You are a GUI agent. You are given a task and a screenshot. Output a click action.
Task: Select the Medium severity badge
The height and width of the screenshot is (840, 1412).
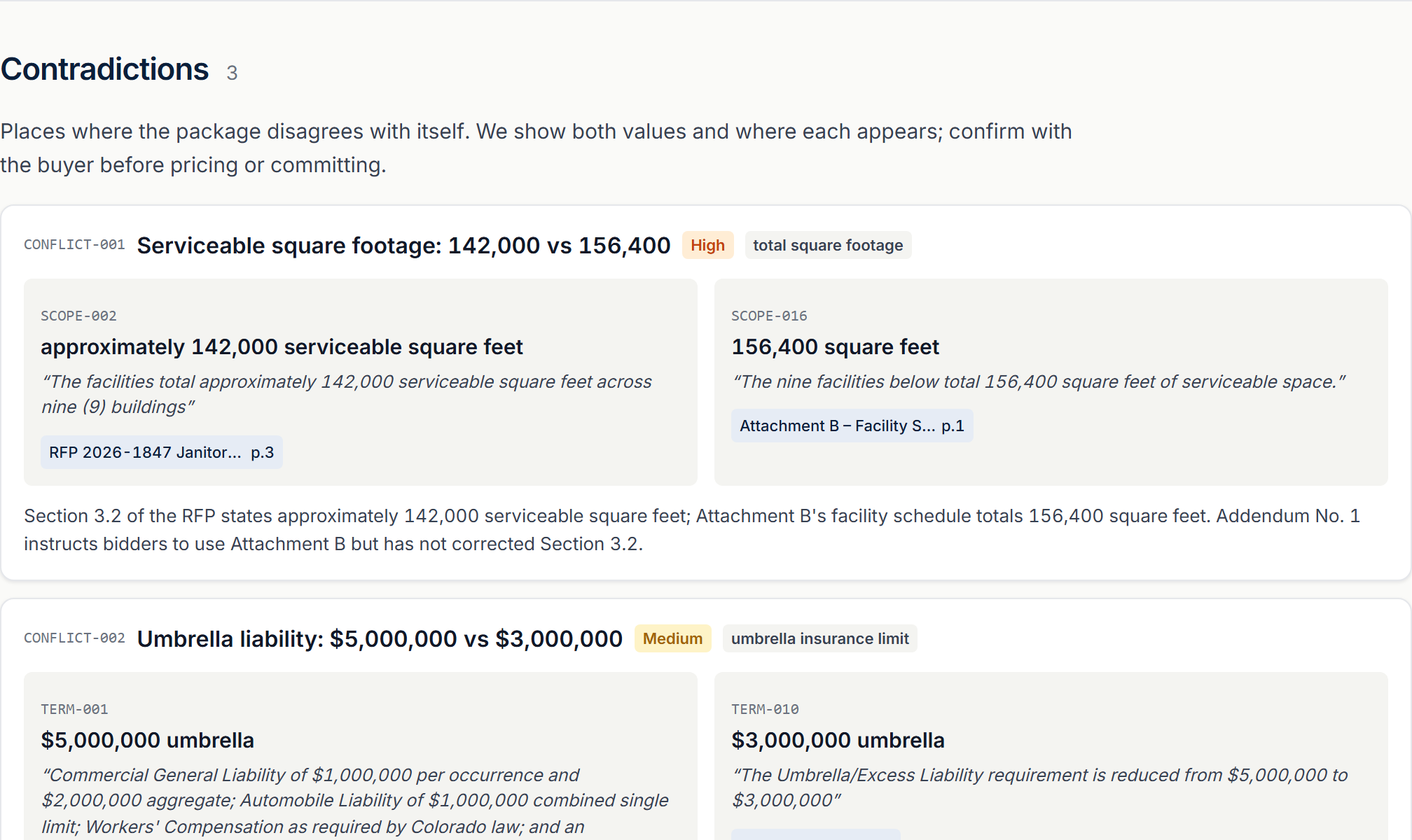point(672,638)
